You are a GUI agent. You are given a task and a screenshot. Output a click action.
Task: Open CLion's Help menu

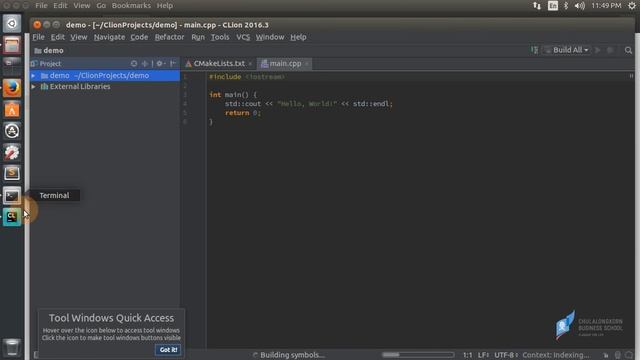point(298,37)
